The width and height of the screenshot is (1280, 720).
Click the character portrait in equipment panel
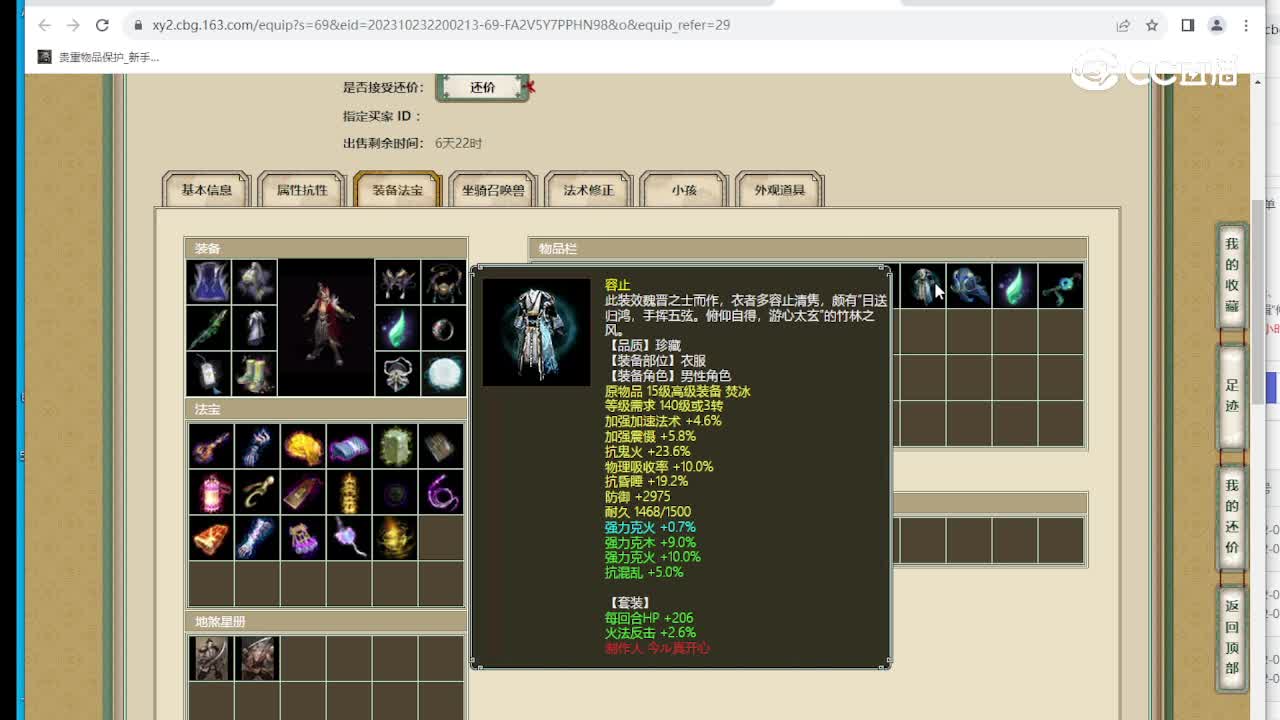point(326,328)
